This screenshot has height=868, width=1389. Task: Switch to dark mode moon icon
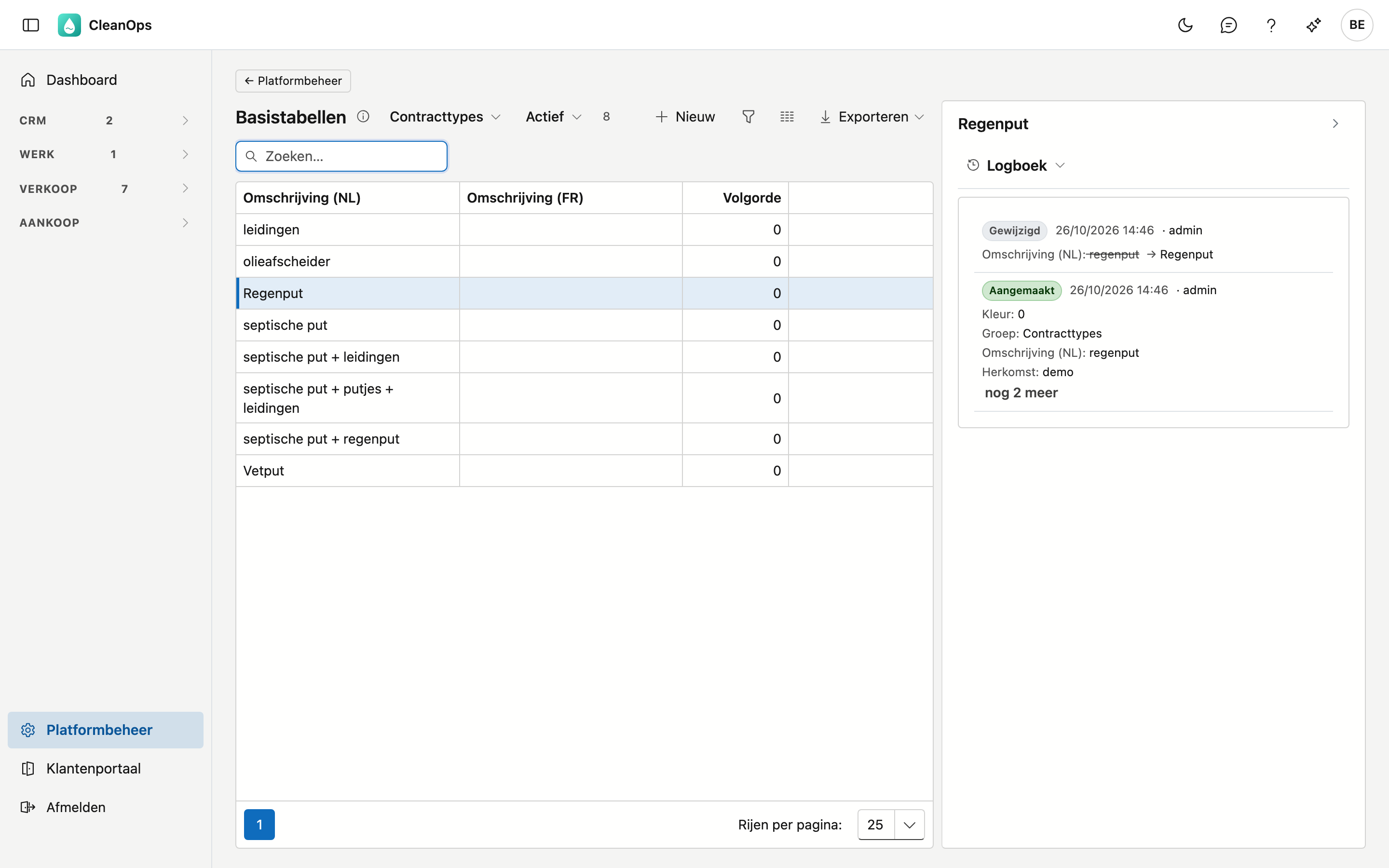click(1185, 25)
